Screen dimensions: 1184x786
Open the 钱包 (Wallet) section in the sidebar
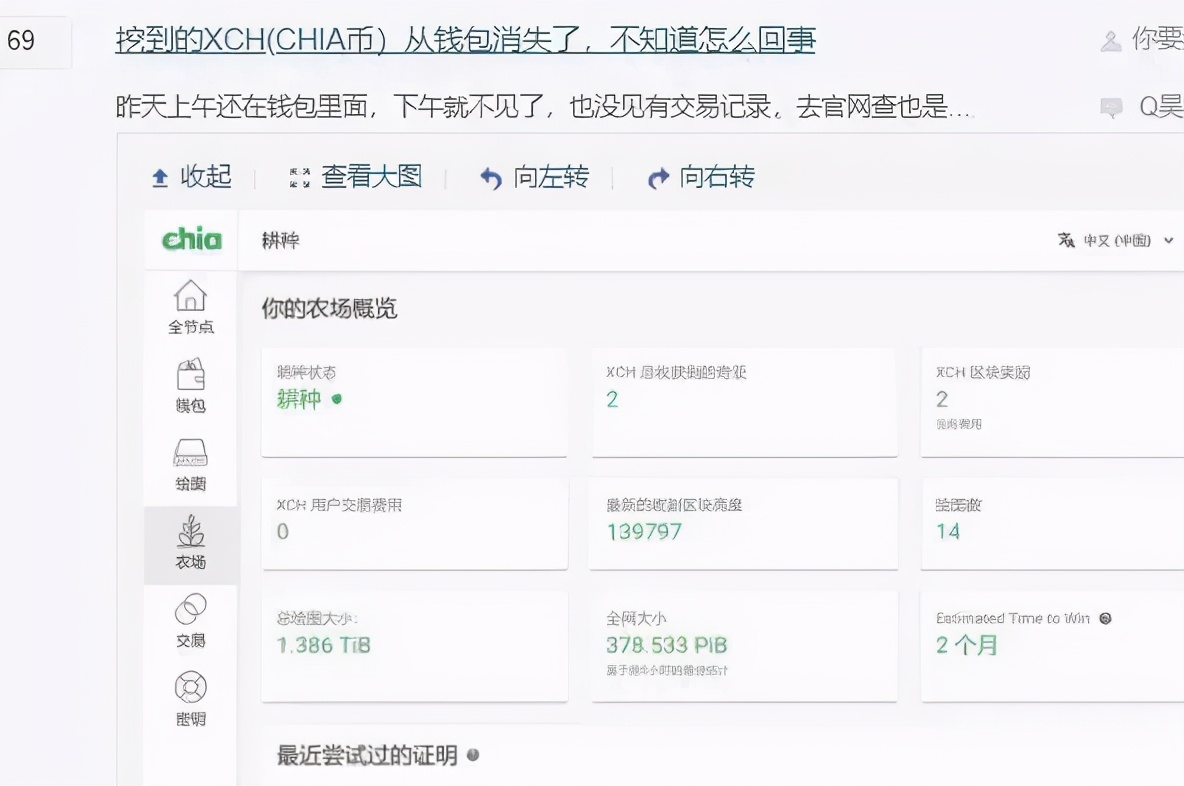pos(190,385)
